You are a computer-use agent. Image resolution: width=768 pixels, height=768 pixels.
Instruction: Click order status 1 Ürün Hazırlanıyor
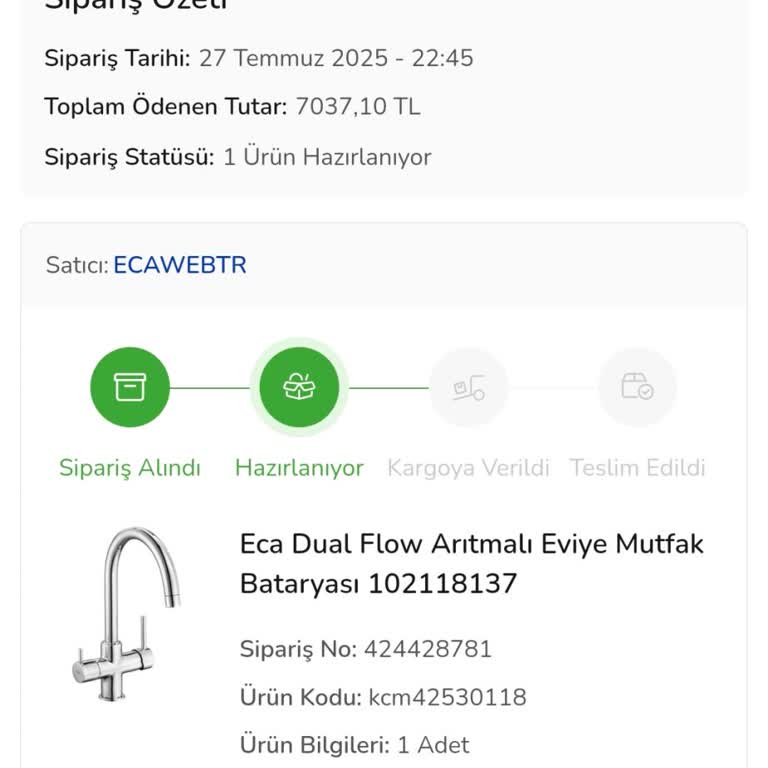pos(327,157)
